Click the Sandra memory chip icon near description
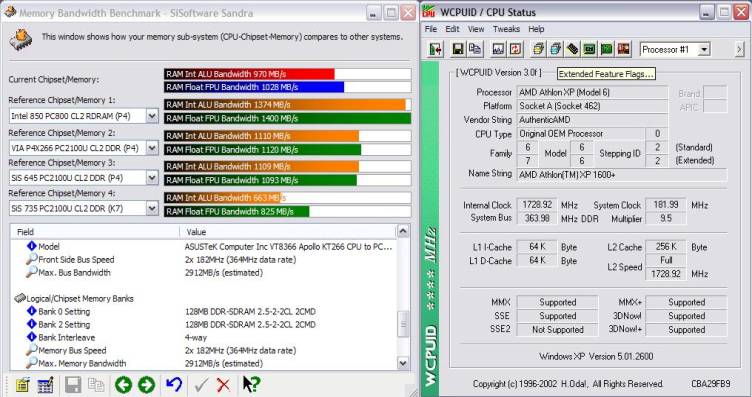 pyautogui.click(x=21, y=39)
